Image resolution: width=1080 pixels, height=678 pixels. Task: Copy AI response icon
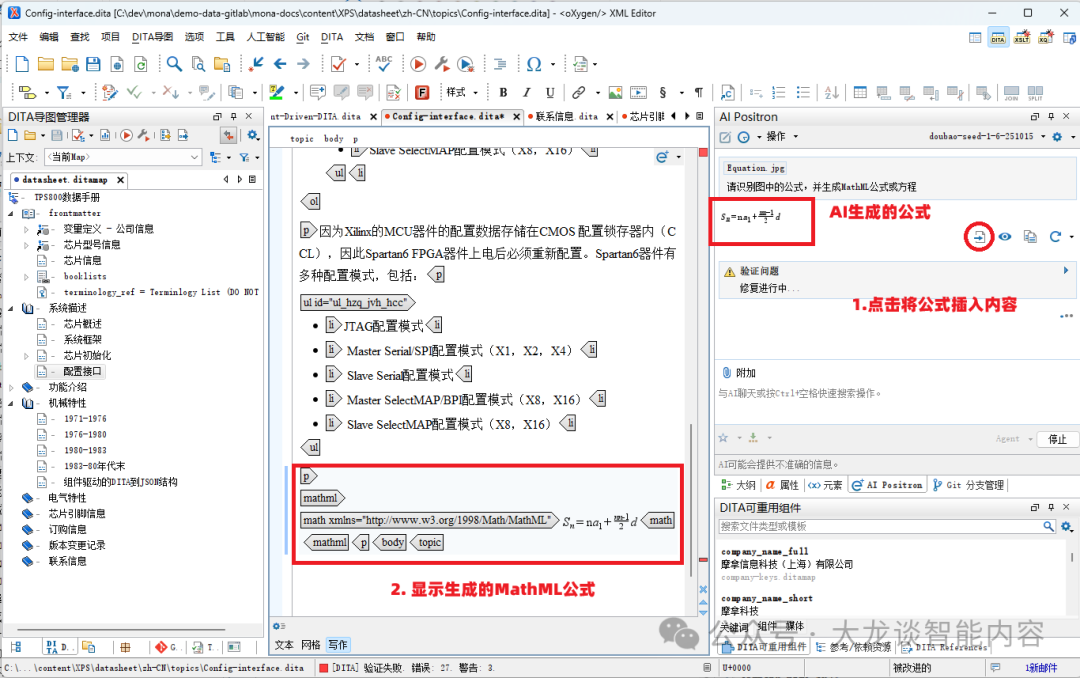[1030, 237]
